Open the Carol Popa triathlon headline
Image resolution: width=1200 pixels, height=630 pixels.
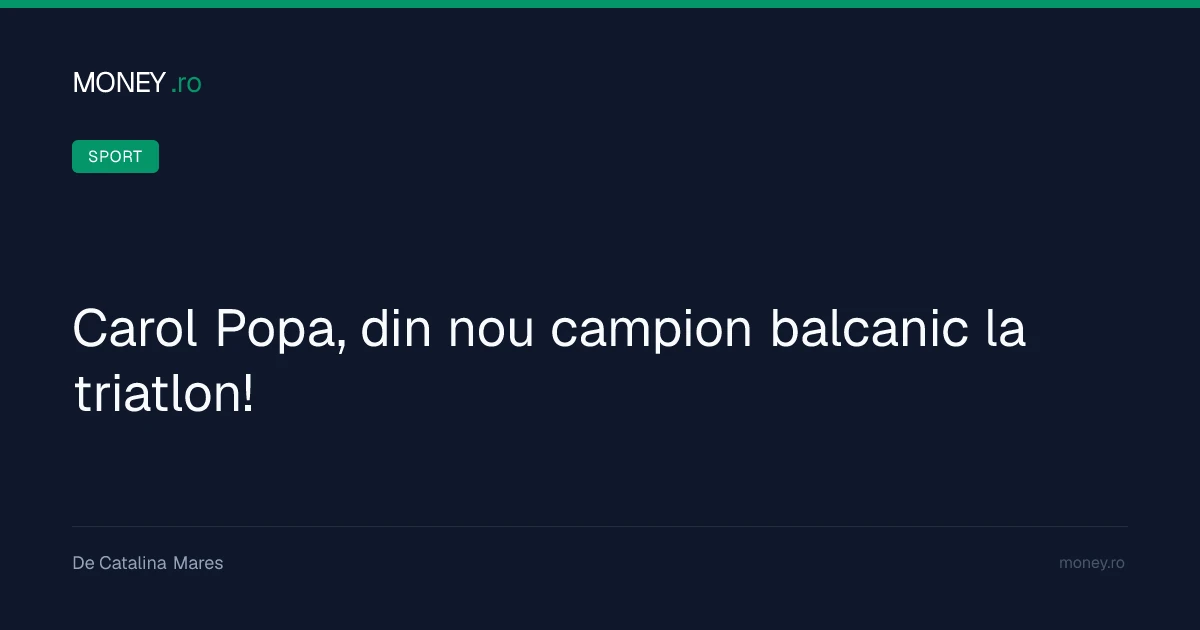tap(549, 362)
